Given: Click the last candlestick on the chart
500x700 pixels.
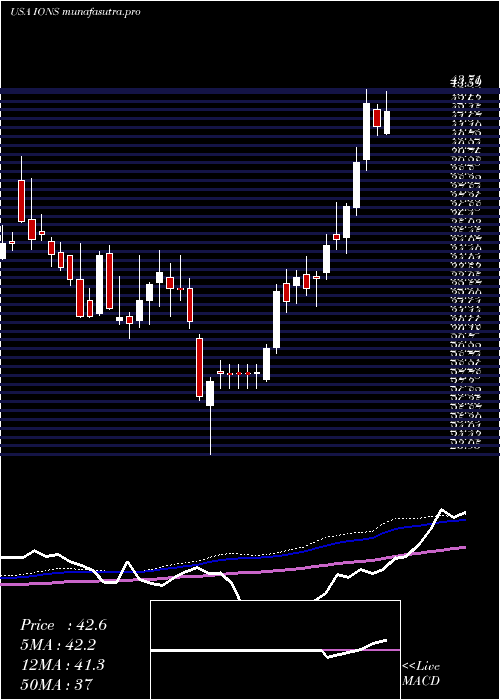Looking at the screenshot, I should coord(387,113).
